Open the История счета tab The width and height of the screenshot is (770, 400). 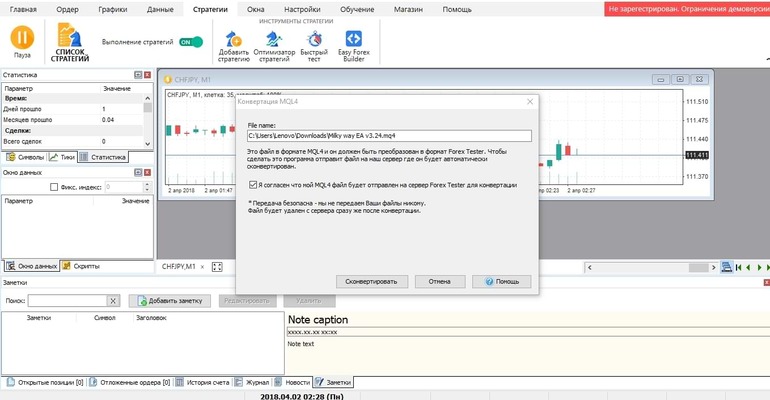point(203,382)
